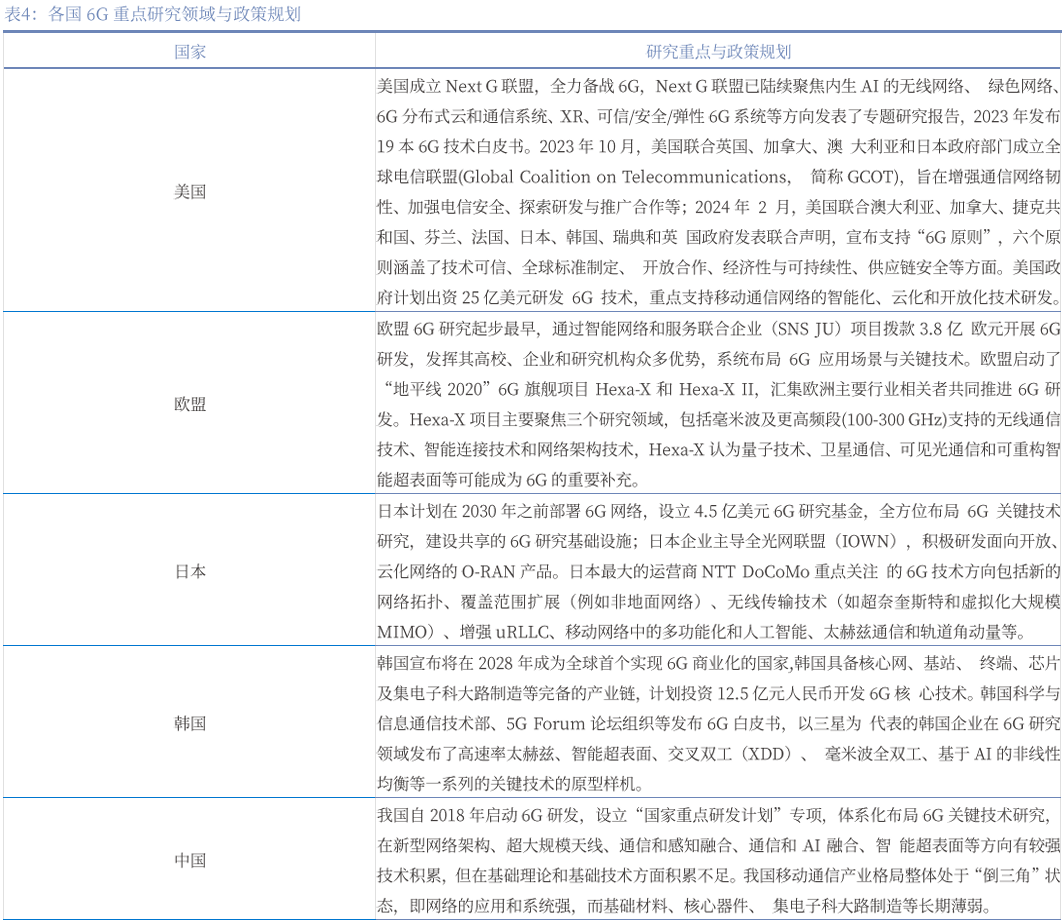Image resolution: width=1062 pixels, height=921 pixels.
Task: Click the table title '表4: 各国 6G 重点研究领域与政策规划'
Action: pyautogui.click(x=152, y=14)
